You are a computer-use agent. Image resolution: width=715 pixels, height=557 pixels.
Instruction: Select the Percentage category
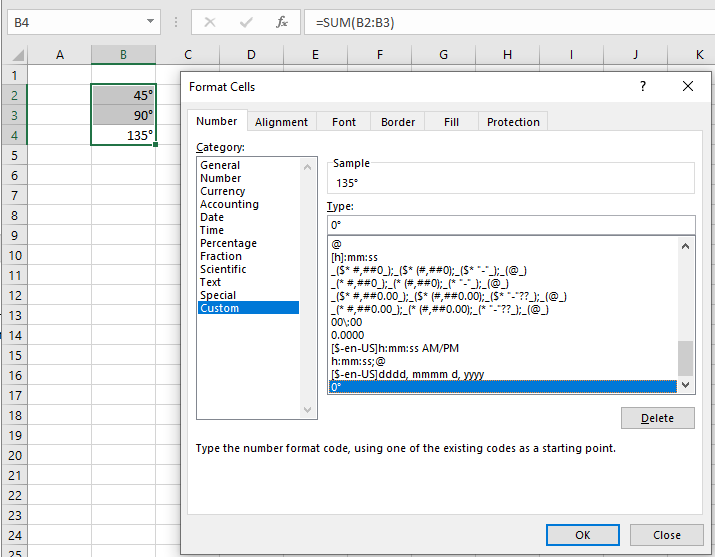(x=249, y=243)
